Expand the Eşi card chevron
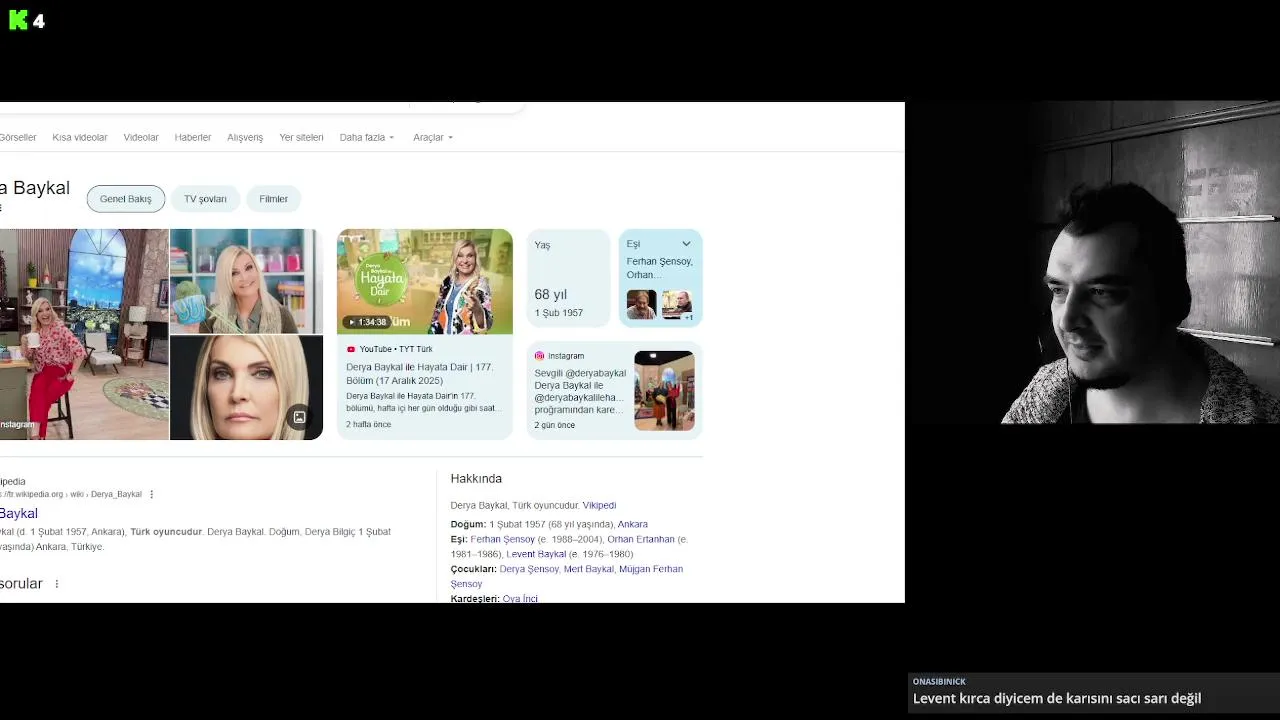Image resolution: width=1280 pixels, height=720 pixels. pos(686,244)
